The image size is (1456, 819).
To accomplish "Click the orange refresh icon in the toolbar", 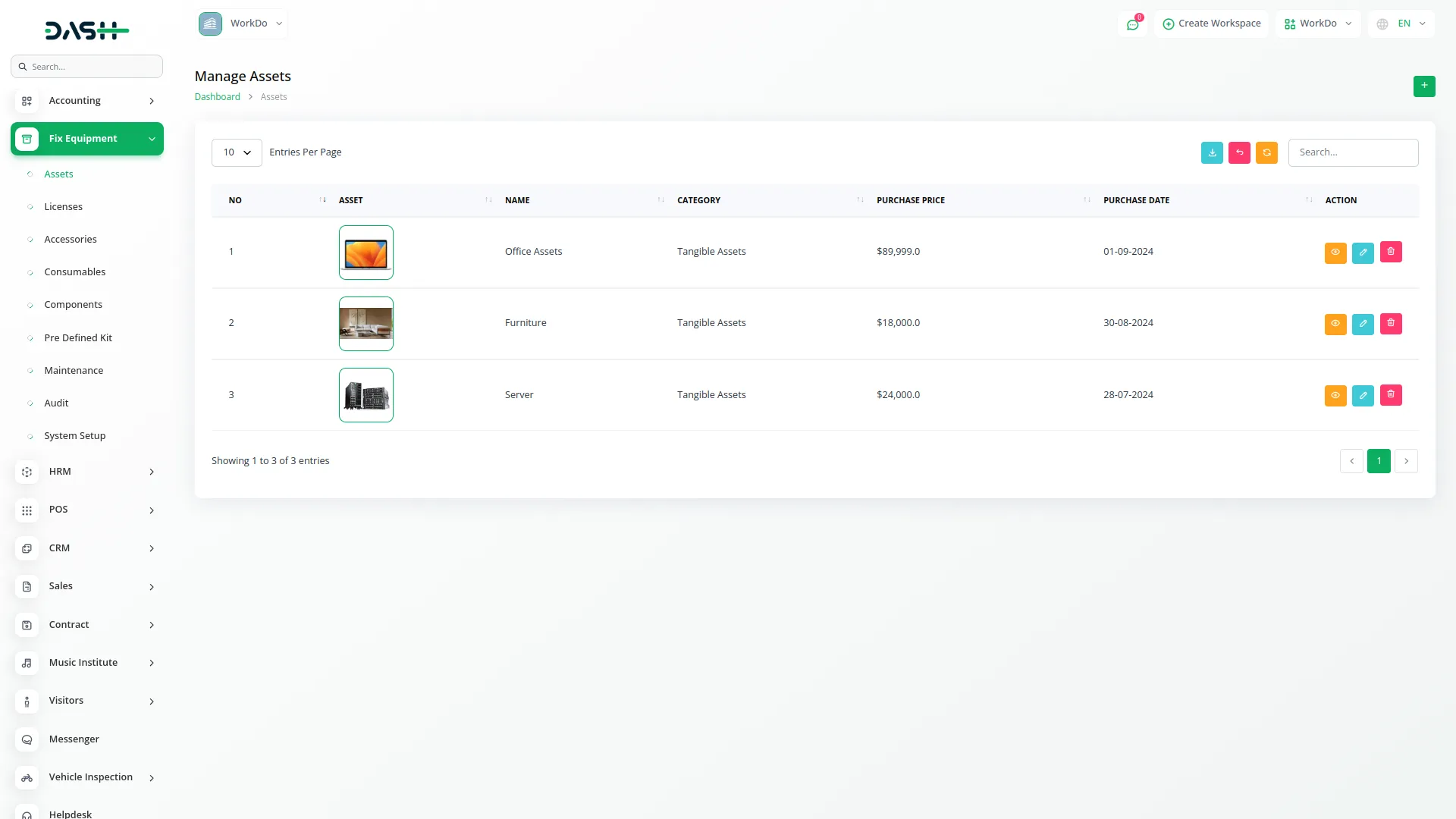I will [x=1266, y=152].
